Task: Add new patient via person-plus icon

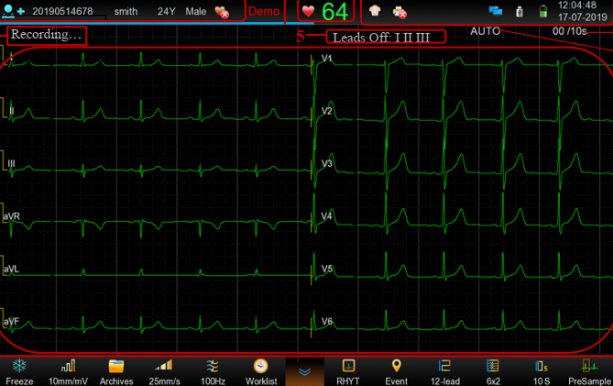Action: pos(13,11)
